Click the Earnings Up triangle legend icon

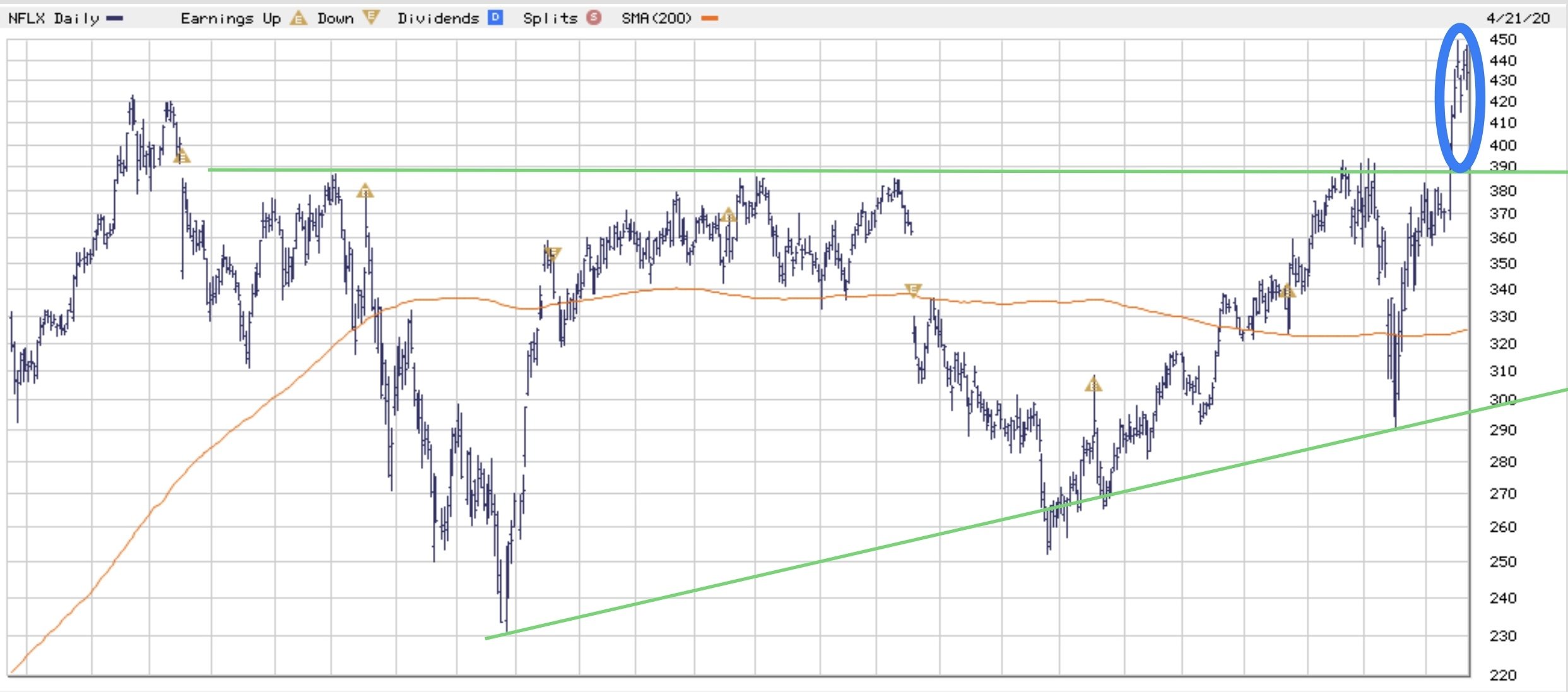(298, 18)
